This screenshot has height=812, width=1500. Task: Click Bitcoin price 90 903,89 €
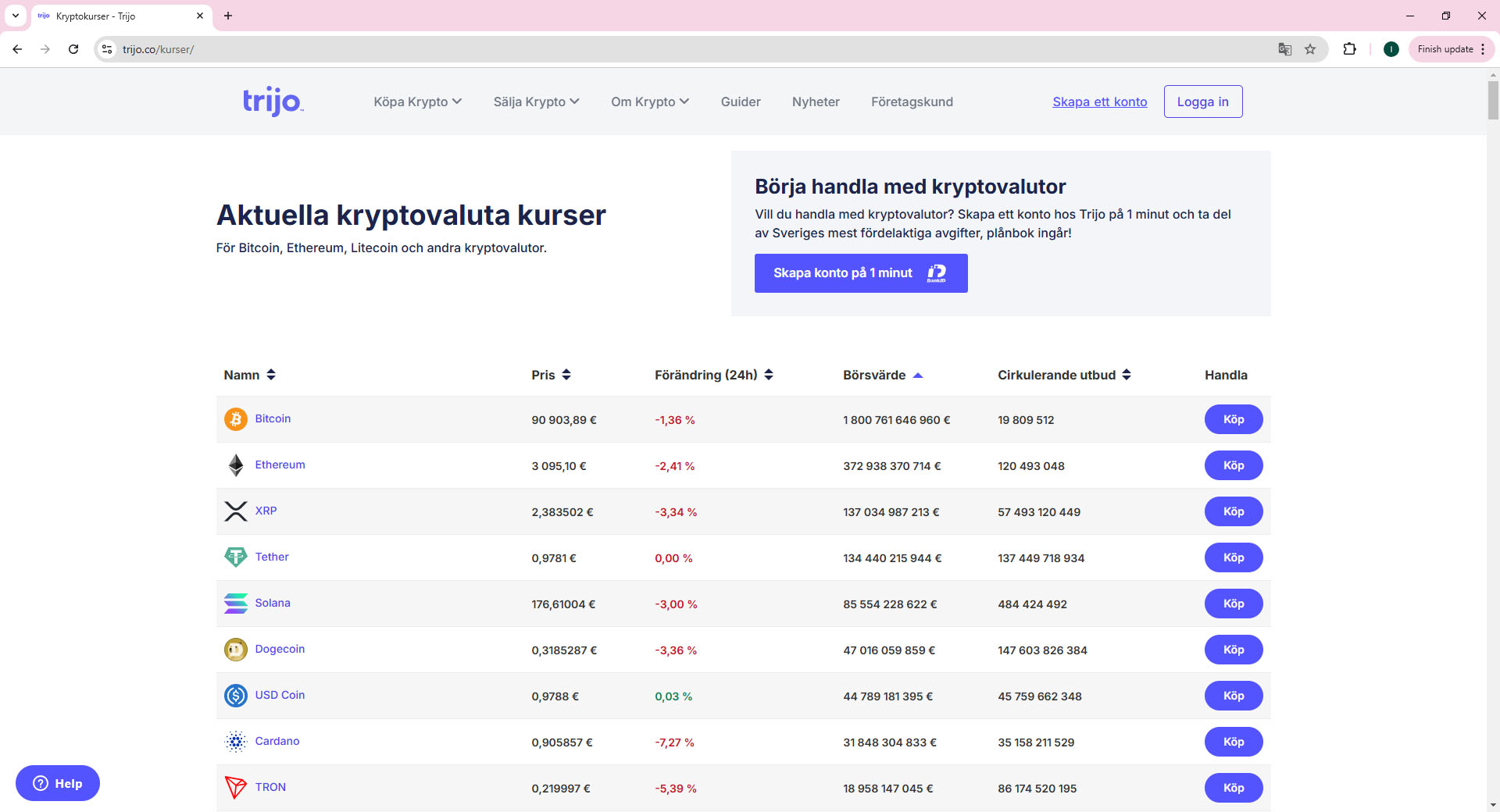pyautogui.click(x=564, y=420)
